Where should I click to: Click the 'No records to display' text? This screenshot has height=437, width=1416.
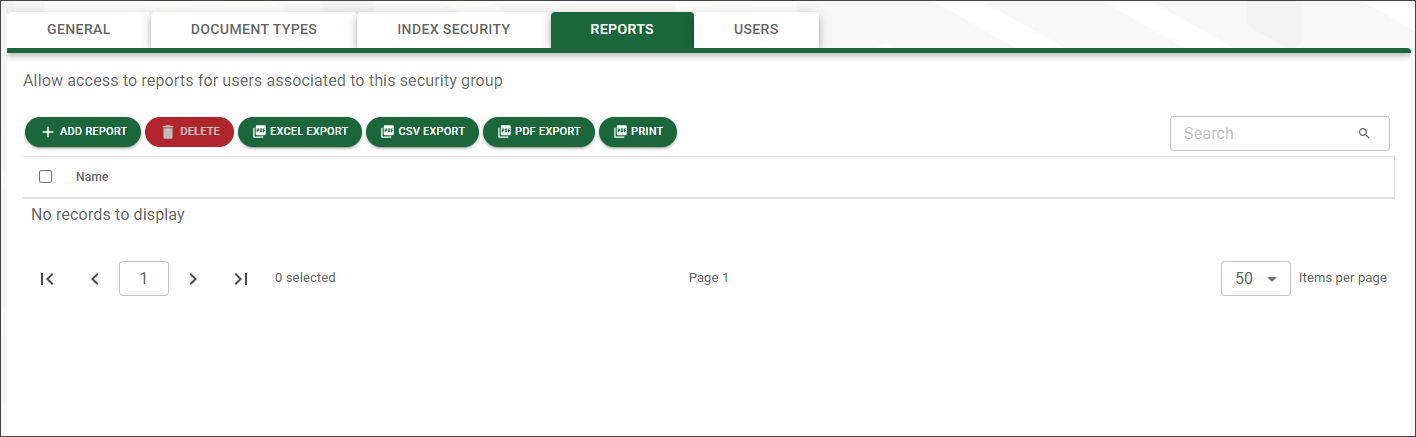108,214
